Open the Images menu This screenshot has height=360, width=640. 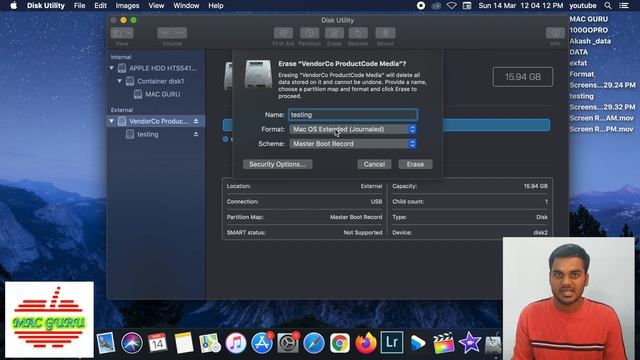(x=127, y=6)
